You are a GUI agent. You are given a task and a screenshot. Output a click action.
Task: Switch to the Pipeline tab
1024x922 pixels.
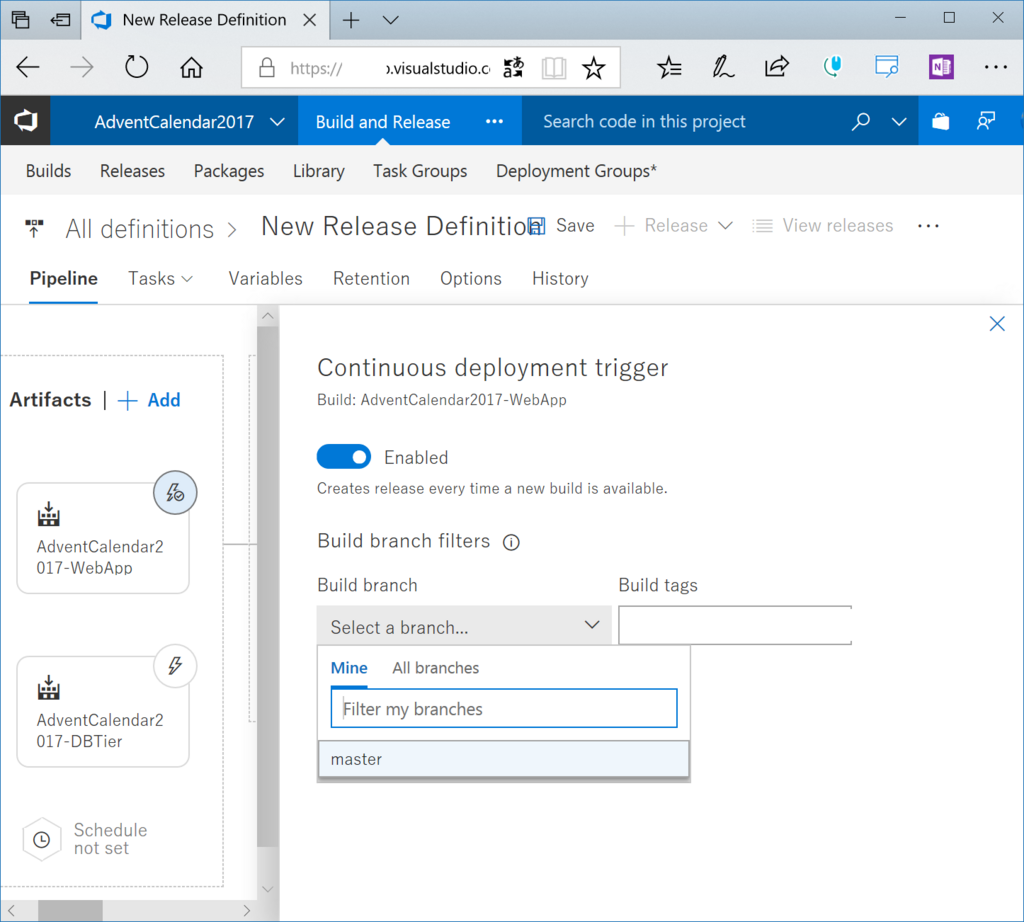pyautogui.click(x=63, y=279)
